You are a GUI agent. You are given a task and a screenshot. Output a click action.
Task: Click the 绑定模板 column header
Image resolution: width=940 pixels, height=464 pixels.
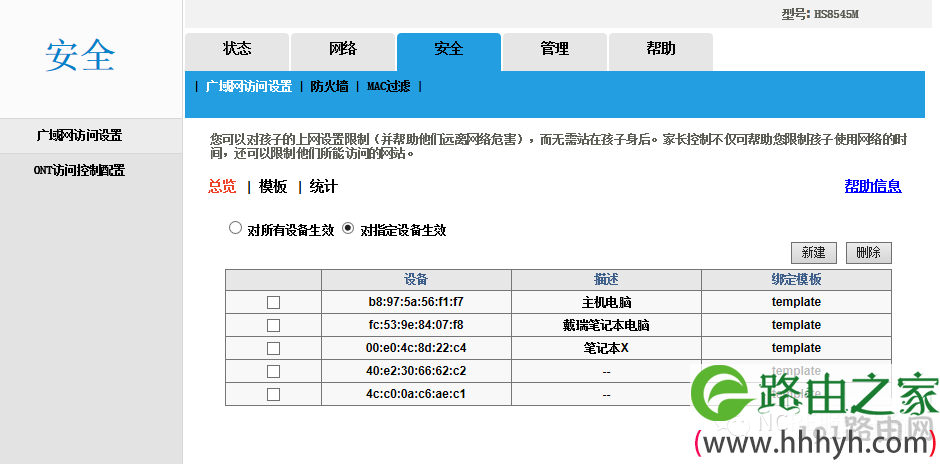pos(796,280)
